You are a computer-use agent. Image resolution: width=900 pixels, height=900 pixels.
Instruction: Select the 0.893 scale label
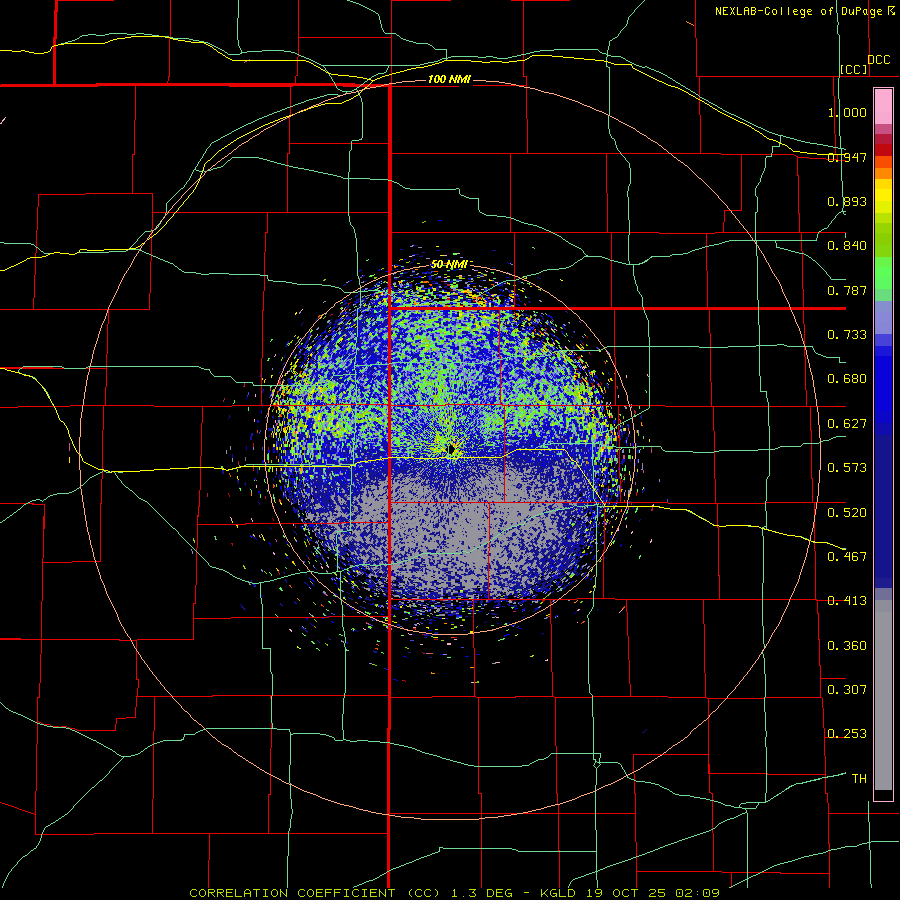pos(847,201)
